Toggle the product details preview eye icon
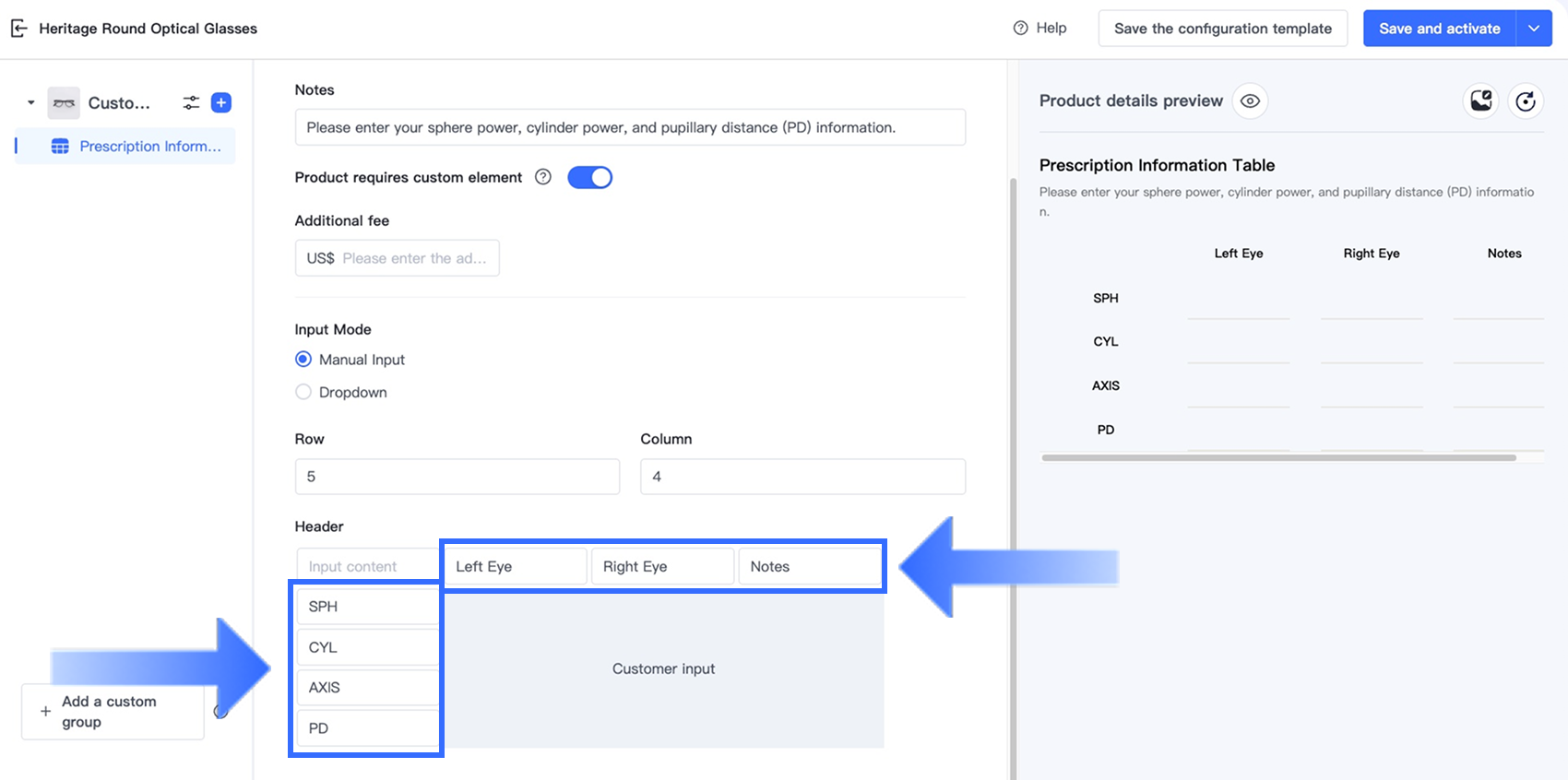 click(1250, 100)
